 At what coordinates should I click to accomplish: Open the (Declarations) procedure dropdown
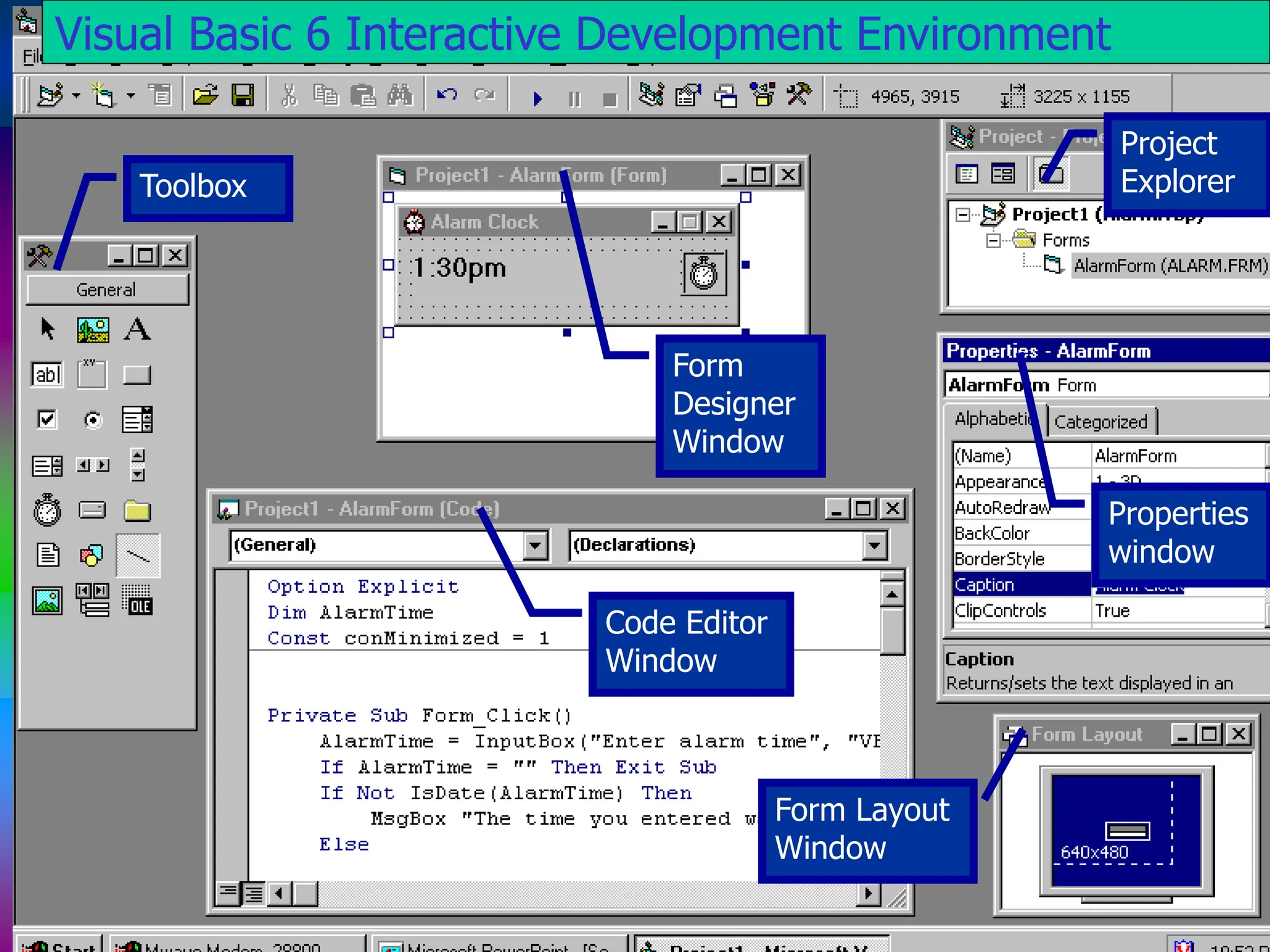click(874, 545)
